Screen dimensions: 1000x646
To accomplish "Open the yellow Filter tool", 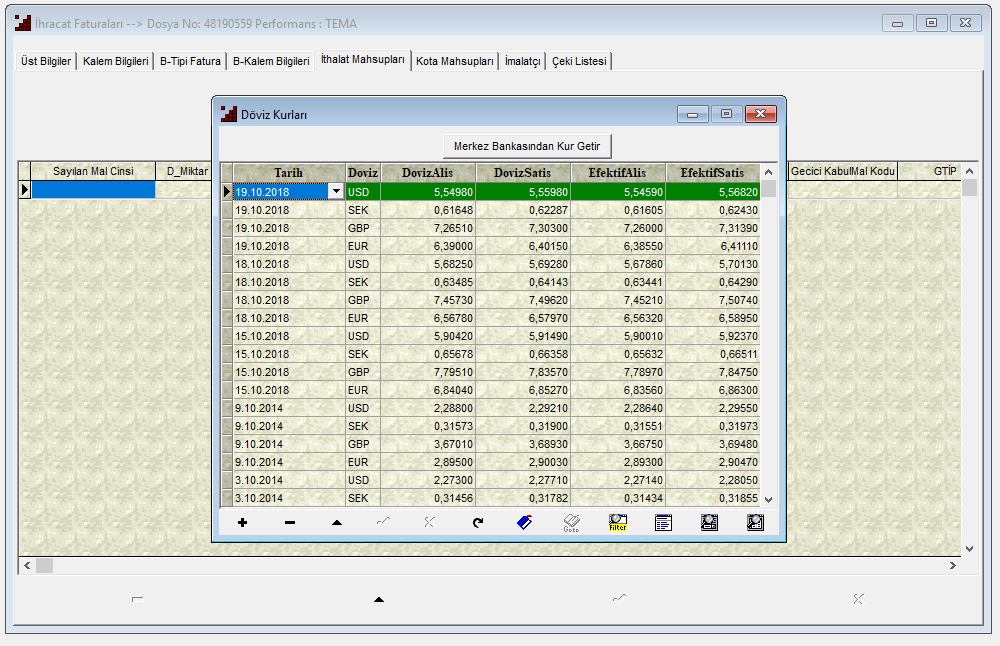I will click(x=618, y=522).
